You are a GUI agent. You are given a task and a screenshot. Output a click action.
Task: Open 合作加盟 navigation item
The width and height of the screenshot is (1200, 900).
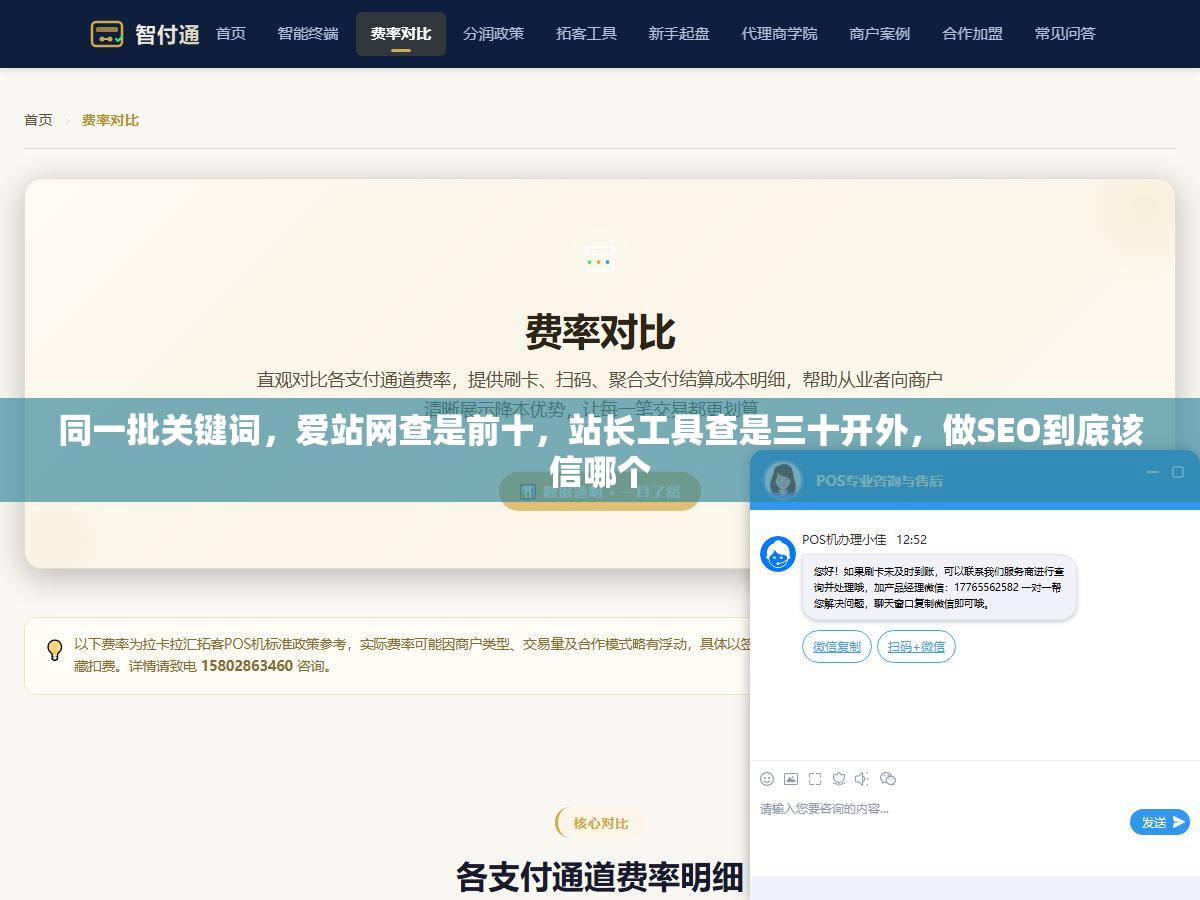tap(972, 34)
